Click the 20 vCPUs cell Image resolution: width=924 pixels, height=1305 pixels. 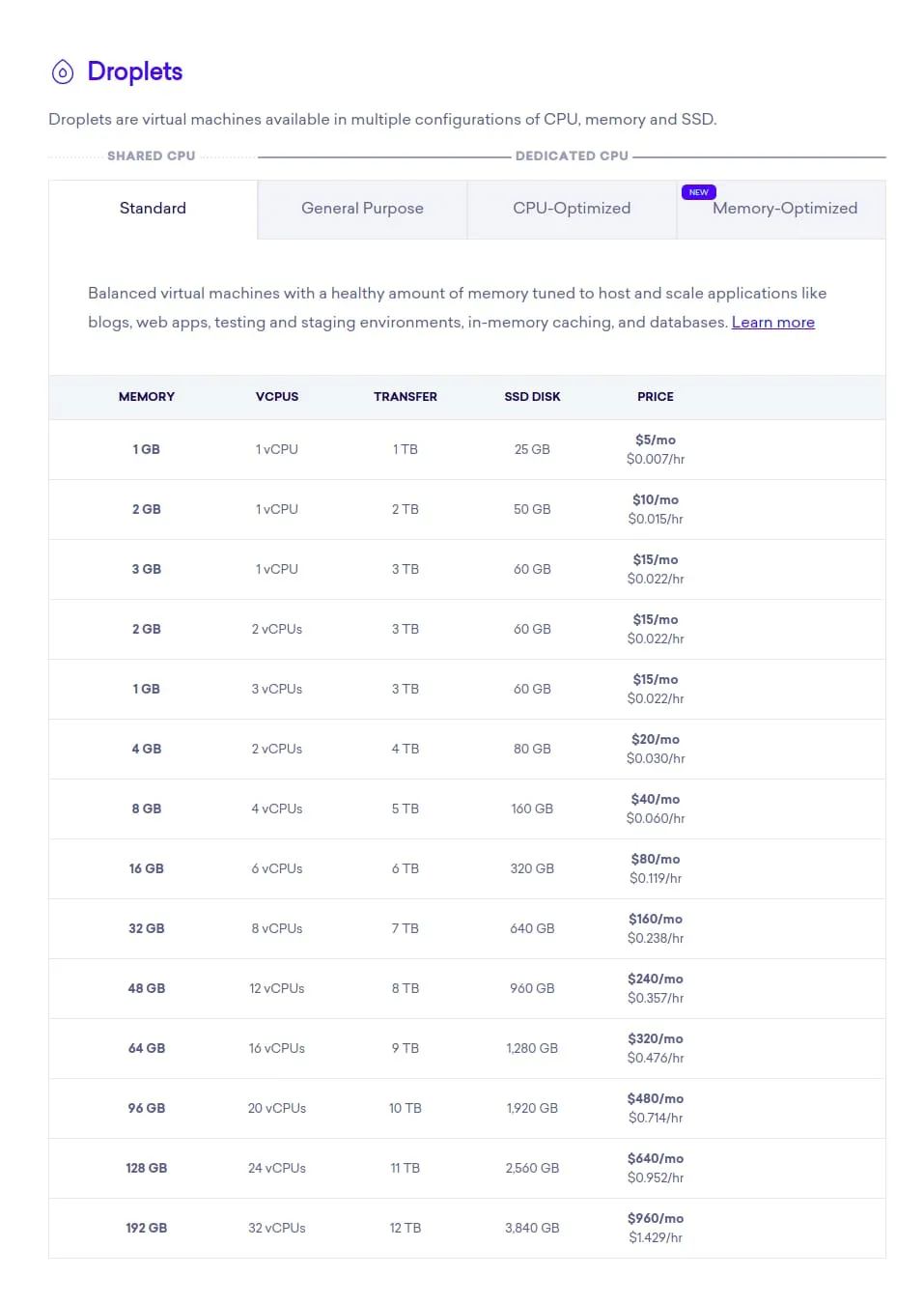(x=277, y=1109)
